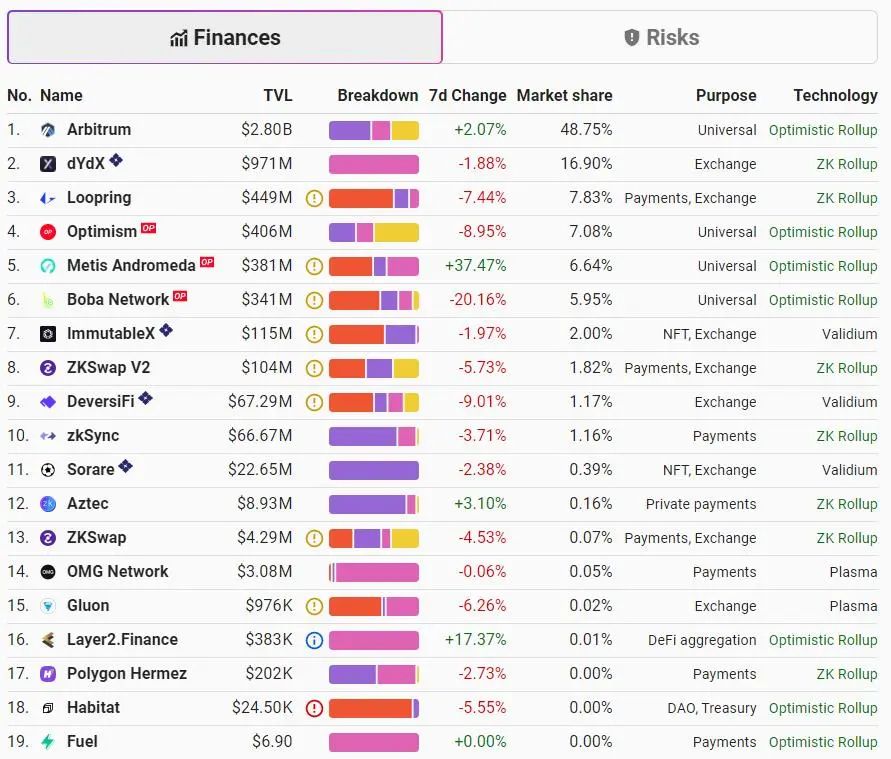Click the 48.75% market share value
This screenshot has height=759, width=891.
tap(586, 130)
